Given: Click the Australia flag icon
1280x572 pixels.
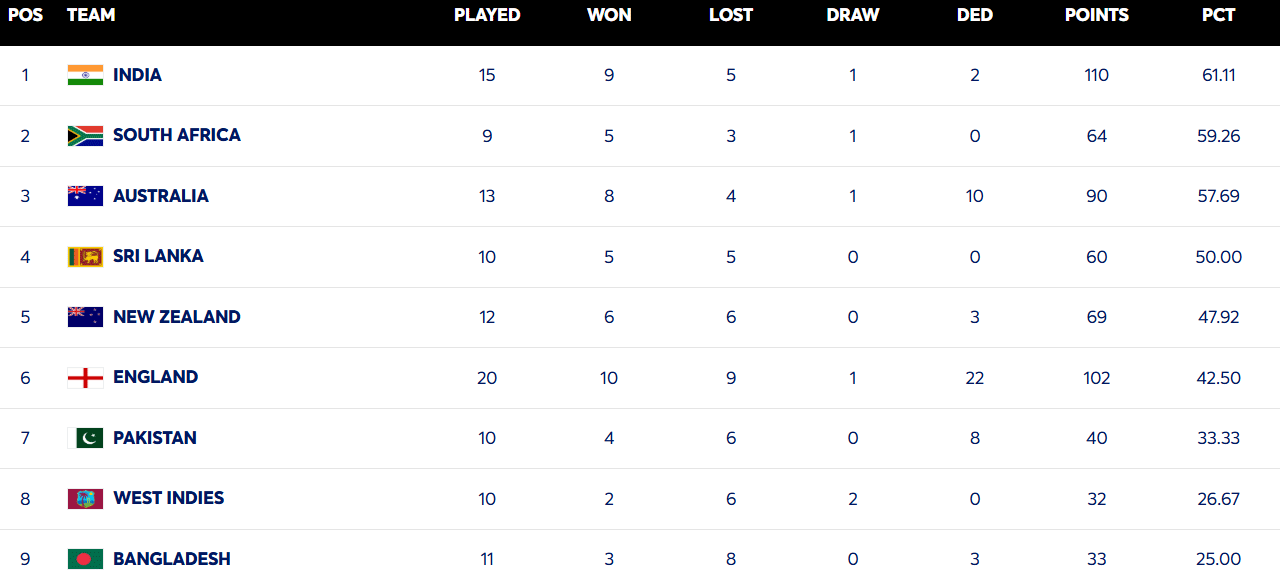Looking at the screenshot, I should 85,196.
